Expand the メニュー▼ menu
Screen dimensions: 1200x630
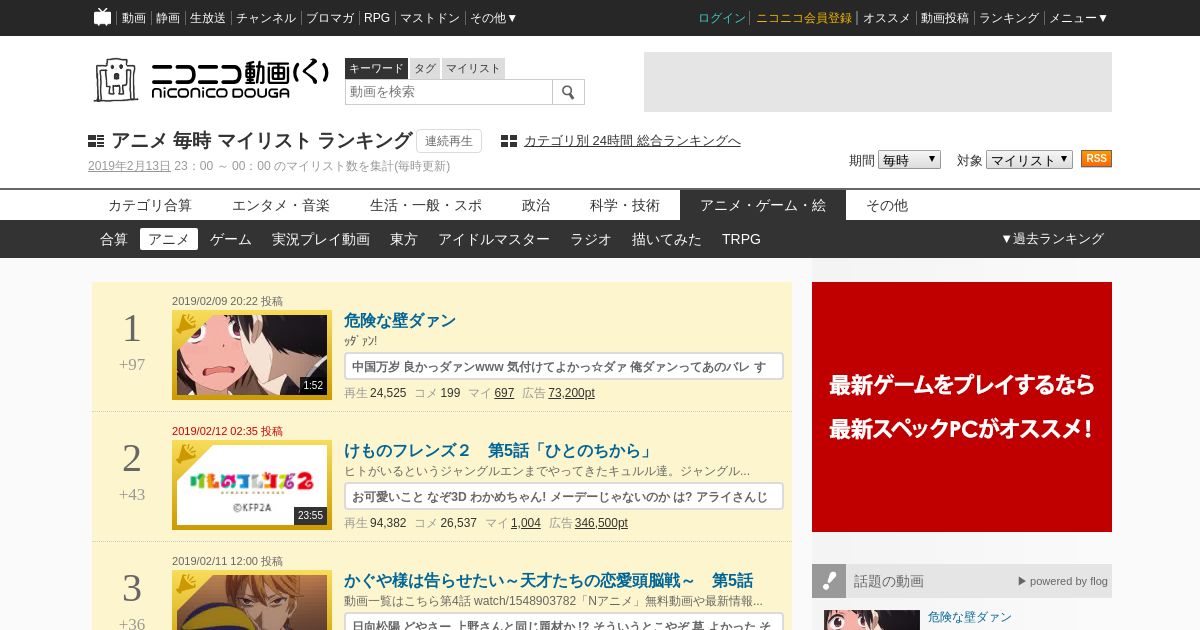coord(1078,18)
